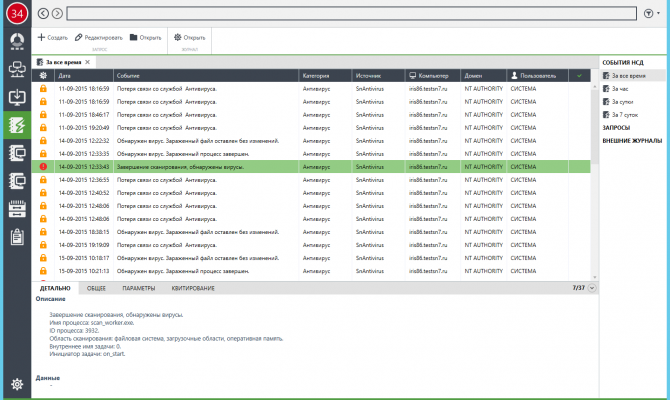Click the green checkmark column header
This screenshot has height=400, width=670.
(579, 76)
